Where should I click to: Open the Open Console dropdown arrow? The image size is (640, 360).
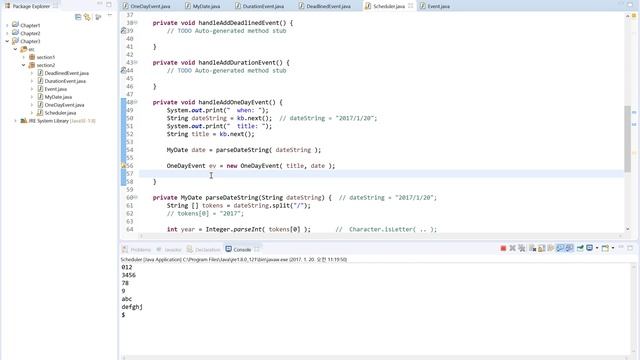[x=613, y=248]
